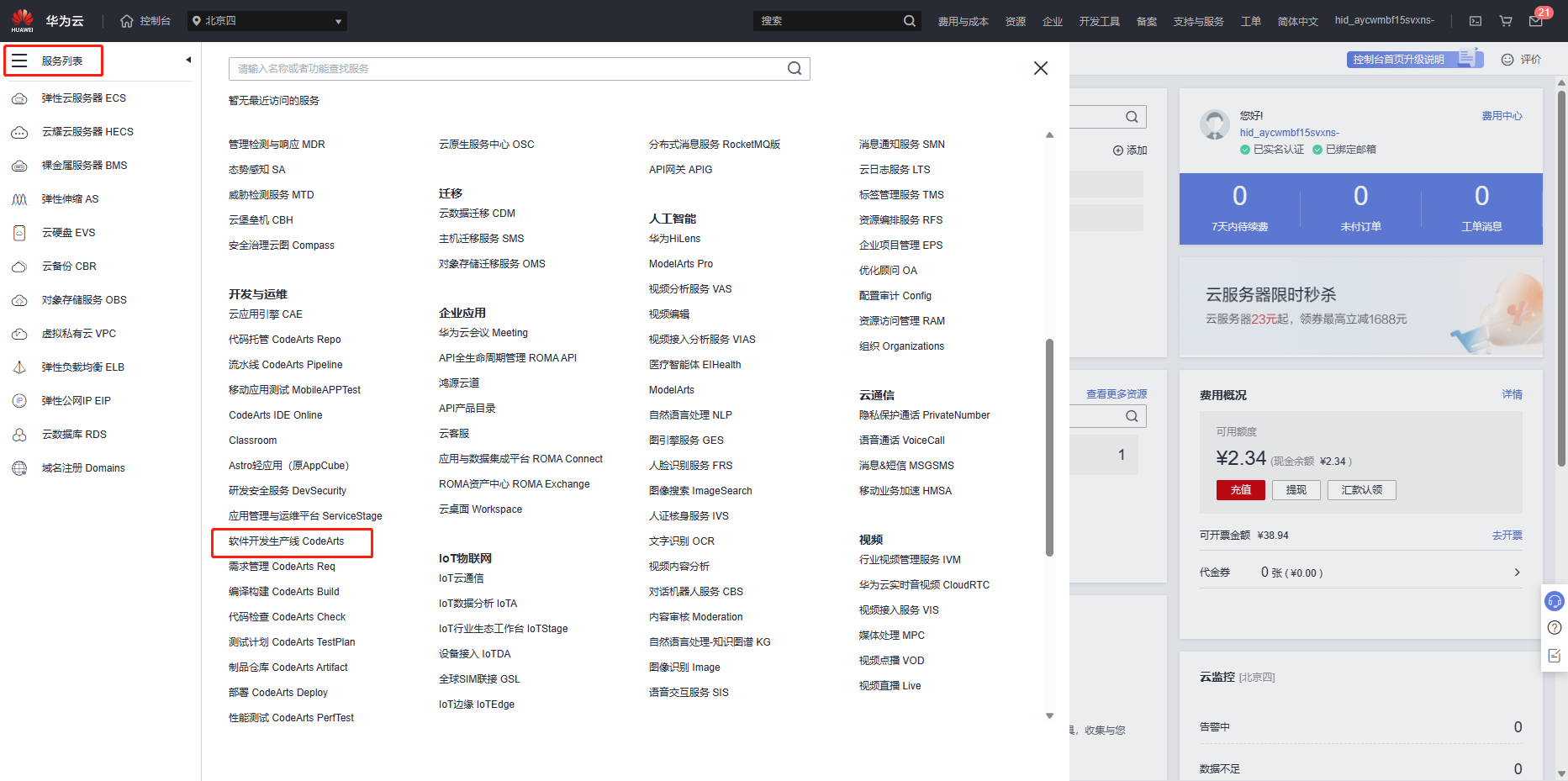Screen dimensions: 1568x781
Task: Click the 提现 withdraw button
Action: pyautogui.click(x=1296, y=490)
